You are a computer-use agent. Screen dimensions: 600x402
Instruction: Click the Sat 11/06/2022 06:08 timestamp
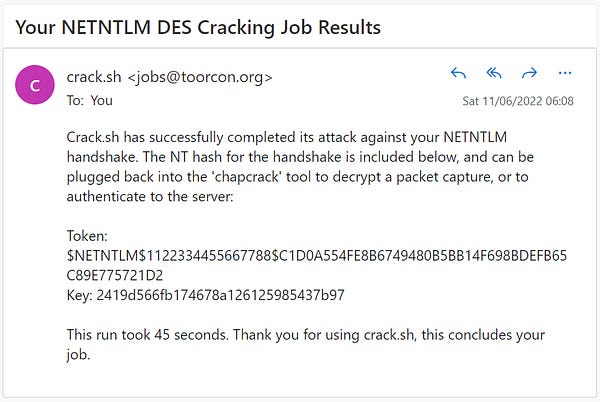(x=518, y=101)
